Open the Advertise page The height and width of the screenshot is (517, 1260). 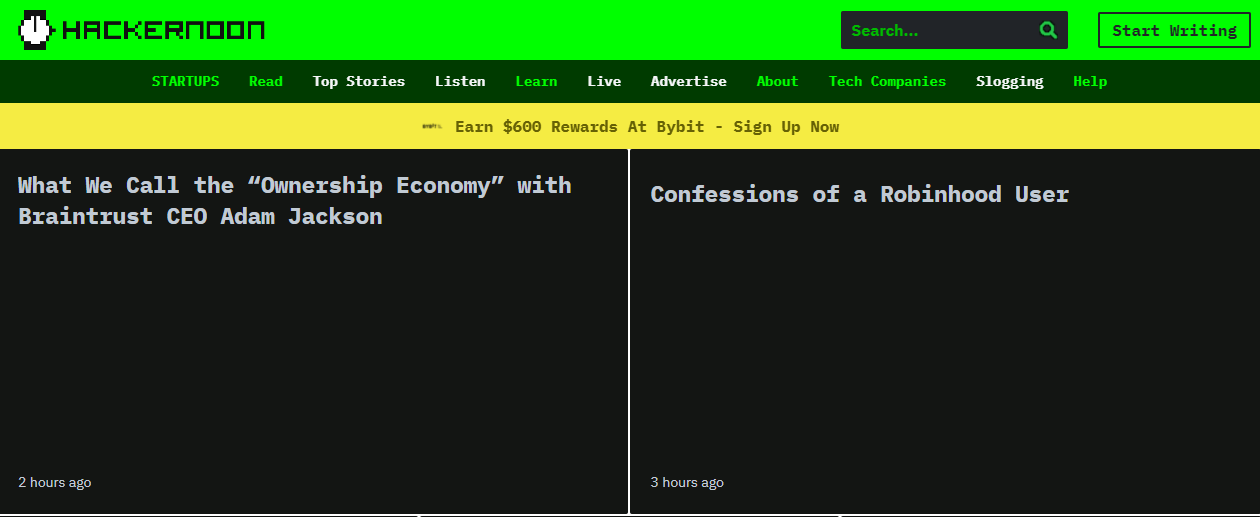689,81
